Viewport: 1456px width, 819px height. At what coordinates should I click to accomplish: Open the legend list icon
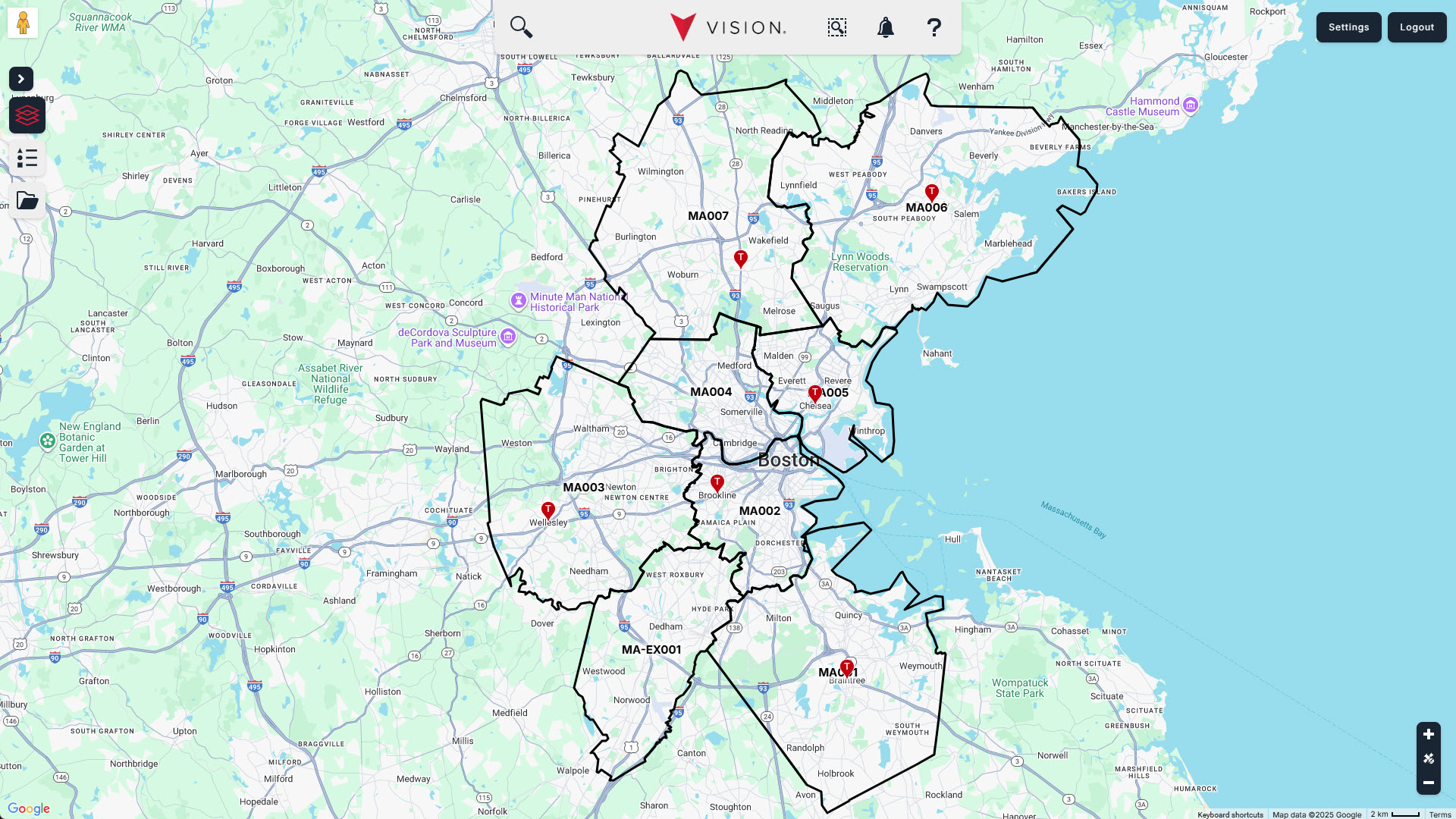click(27, 158)
